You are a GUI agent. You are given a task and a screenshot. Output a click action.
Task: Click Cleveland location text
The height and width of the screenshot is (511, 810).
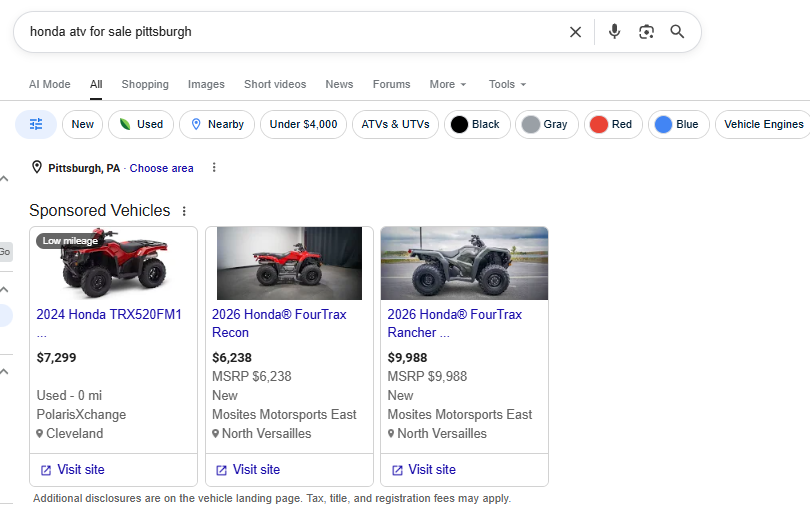coord(74,433)
